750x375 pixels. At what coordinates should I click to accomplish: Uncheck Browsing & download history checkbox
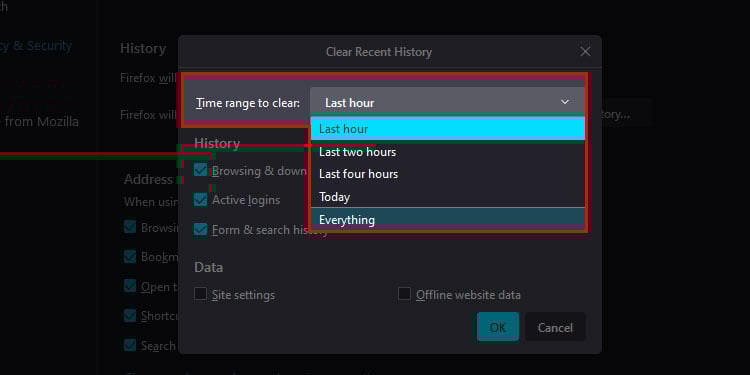click(x=200, y=170)
